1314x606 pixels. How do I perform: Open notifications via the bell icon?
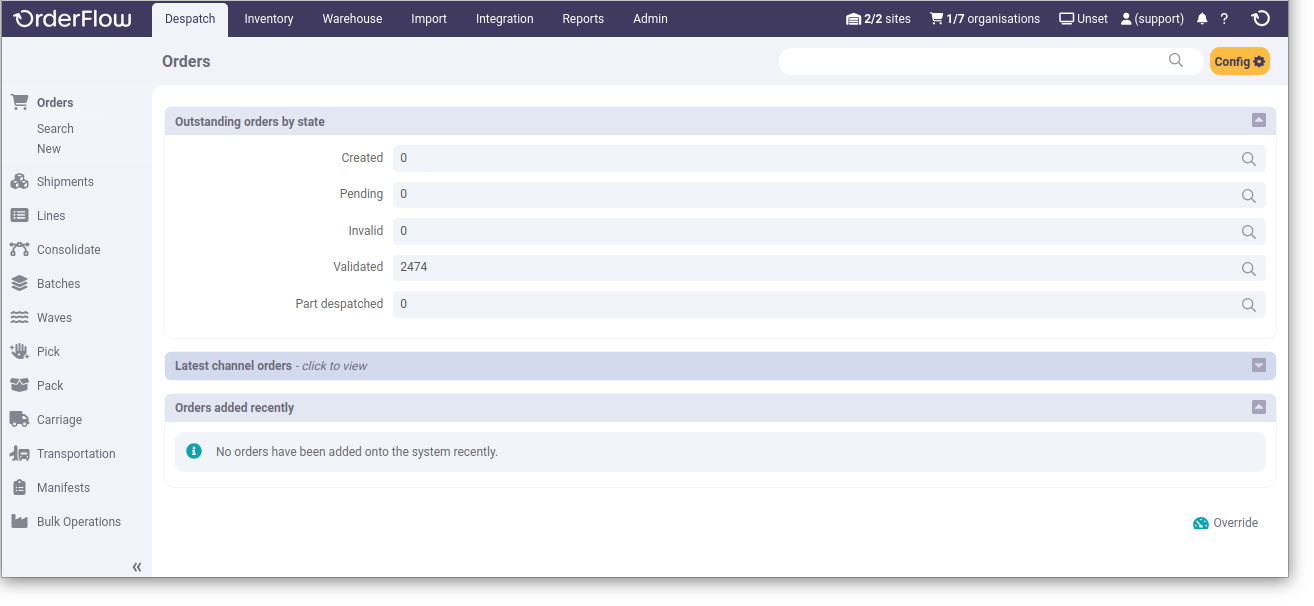(1201, 18)
